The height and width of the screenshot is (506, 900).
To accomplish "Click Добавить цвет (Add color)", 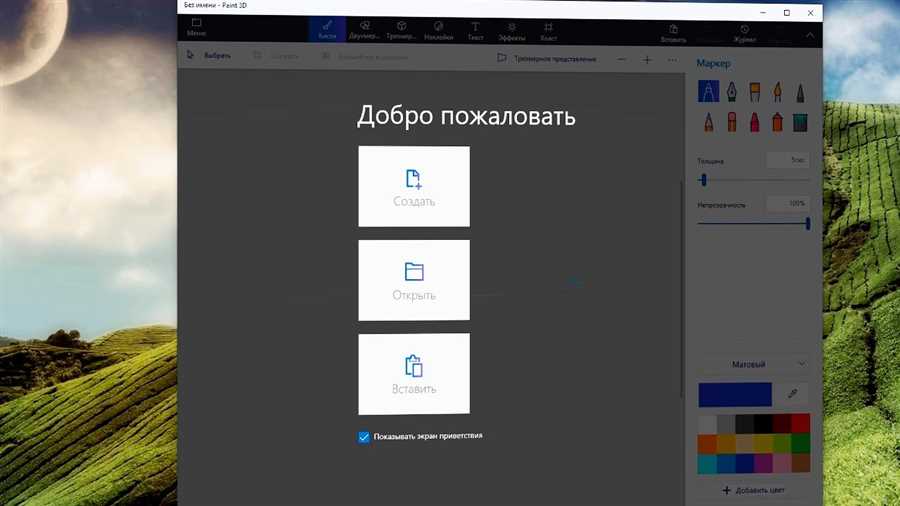I will click(753, 491).
